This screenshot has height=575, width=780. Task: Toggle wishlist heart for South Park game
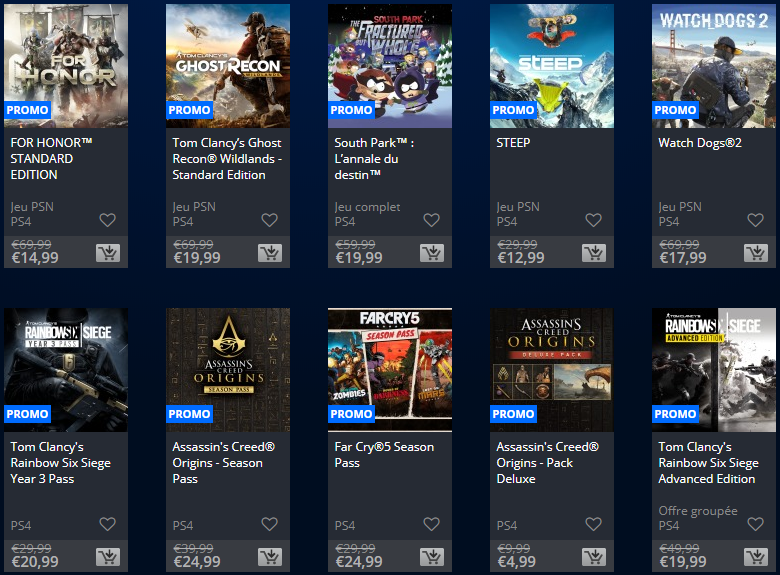[x=431, y=220]
